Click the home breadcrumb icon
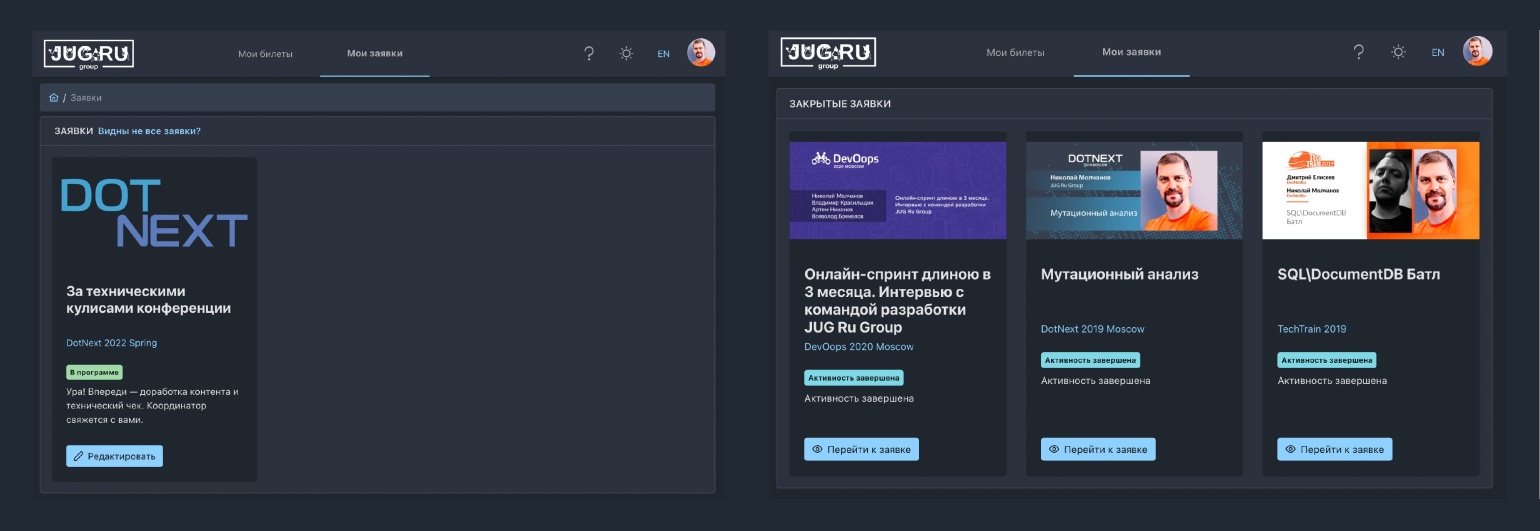The width and height of the screenshot is (1540, 531). [x=54, y=98]
